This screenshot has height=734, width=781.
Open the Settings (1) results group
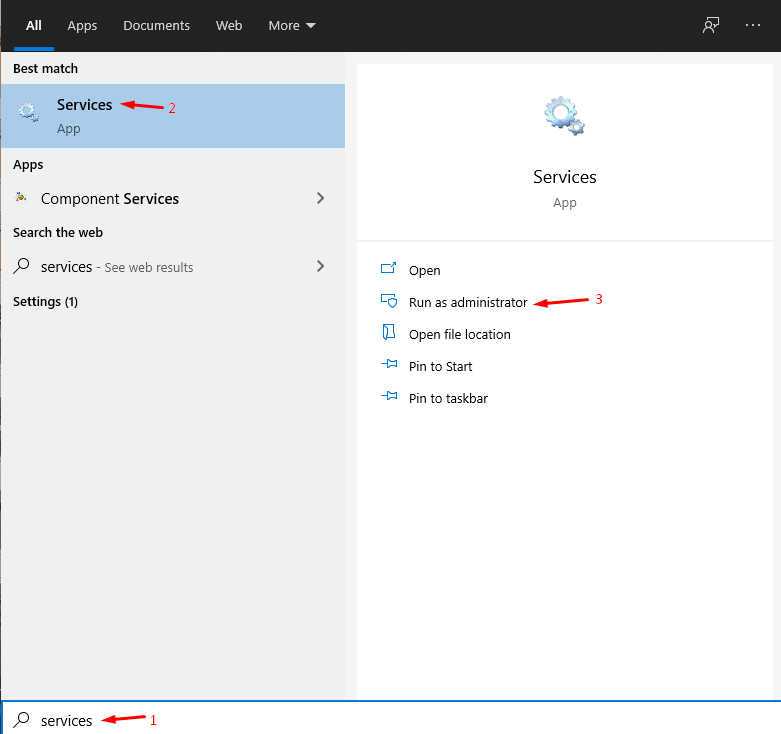pos(45,301)
